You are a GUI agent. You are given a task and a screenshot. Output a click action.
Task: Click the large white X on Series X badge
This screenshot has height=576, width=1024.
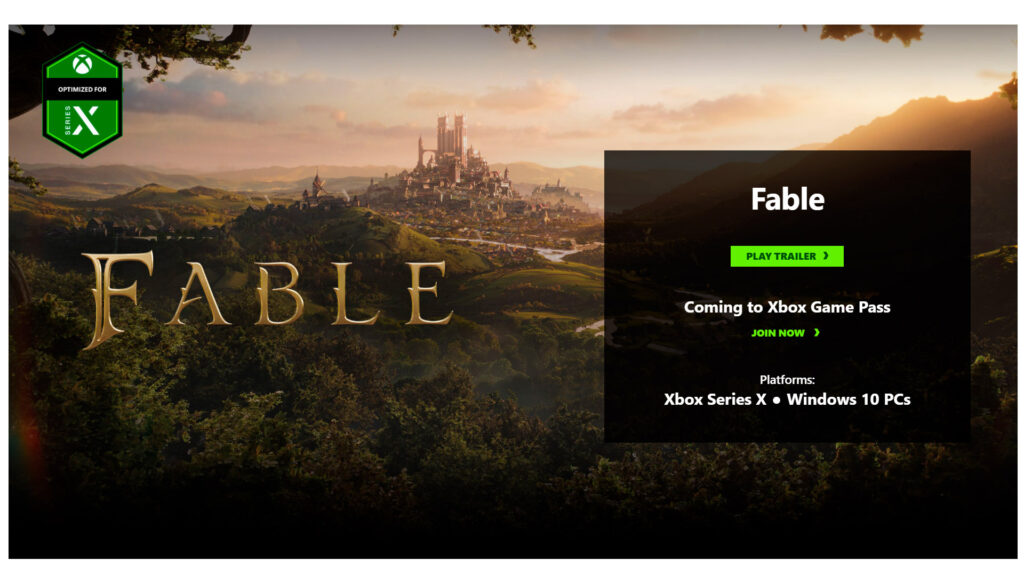coord(86,121)
